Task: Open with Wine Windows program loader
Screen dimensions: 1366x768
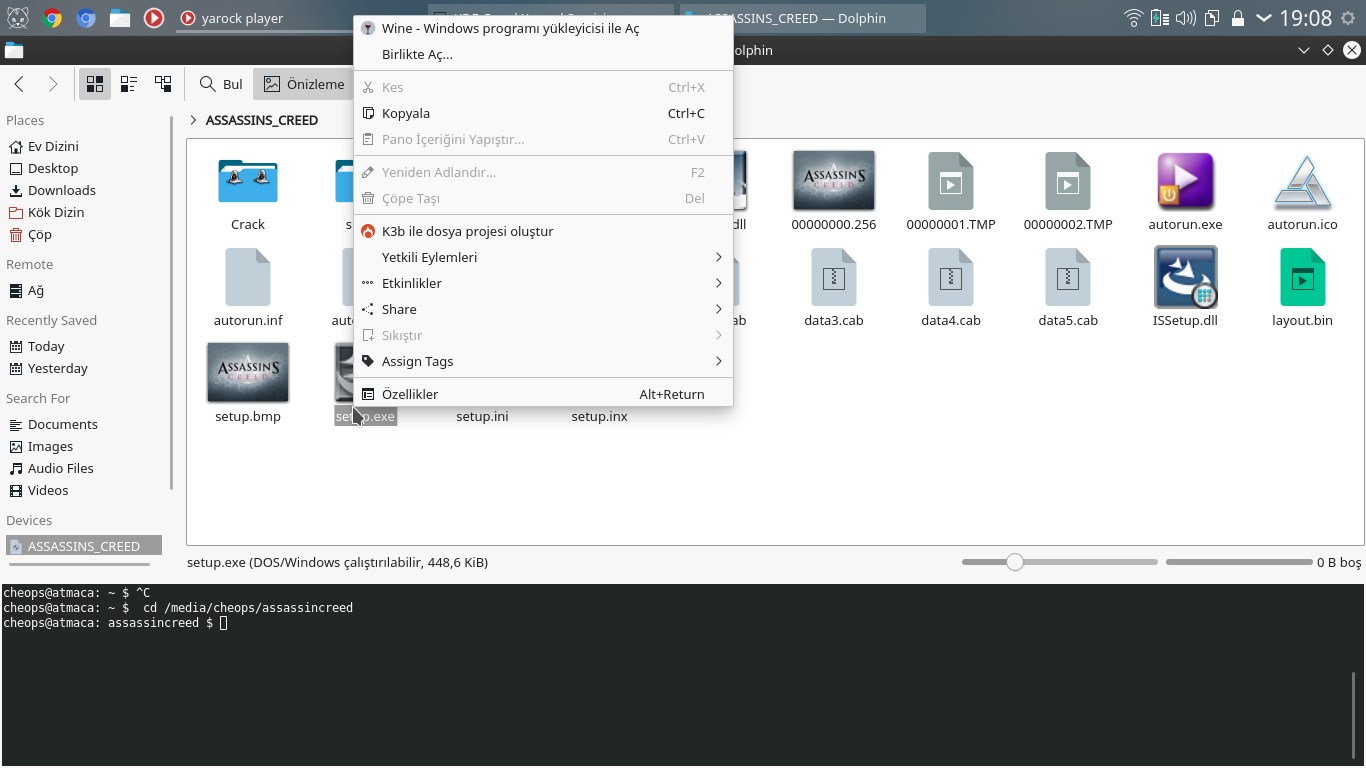Action: tap(510, 28)
